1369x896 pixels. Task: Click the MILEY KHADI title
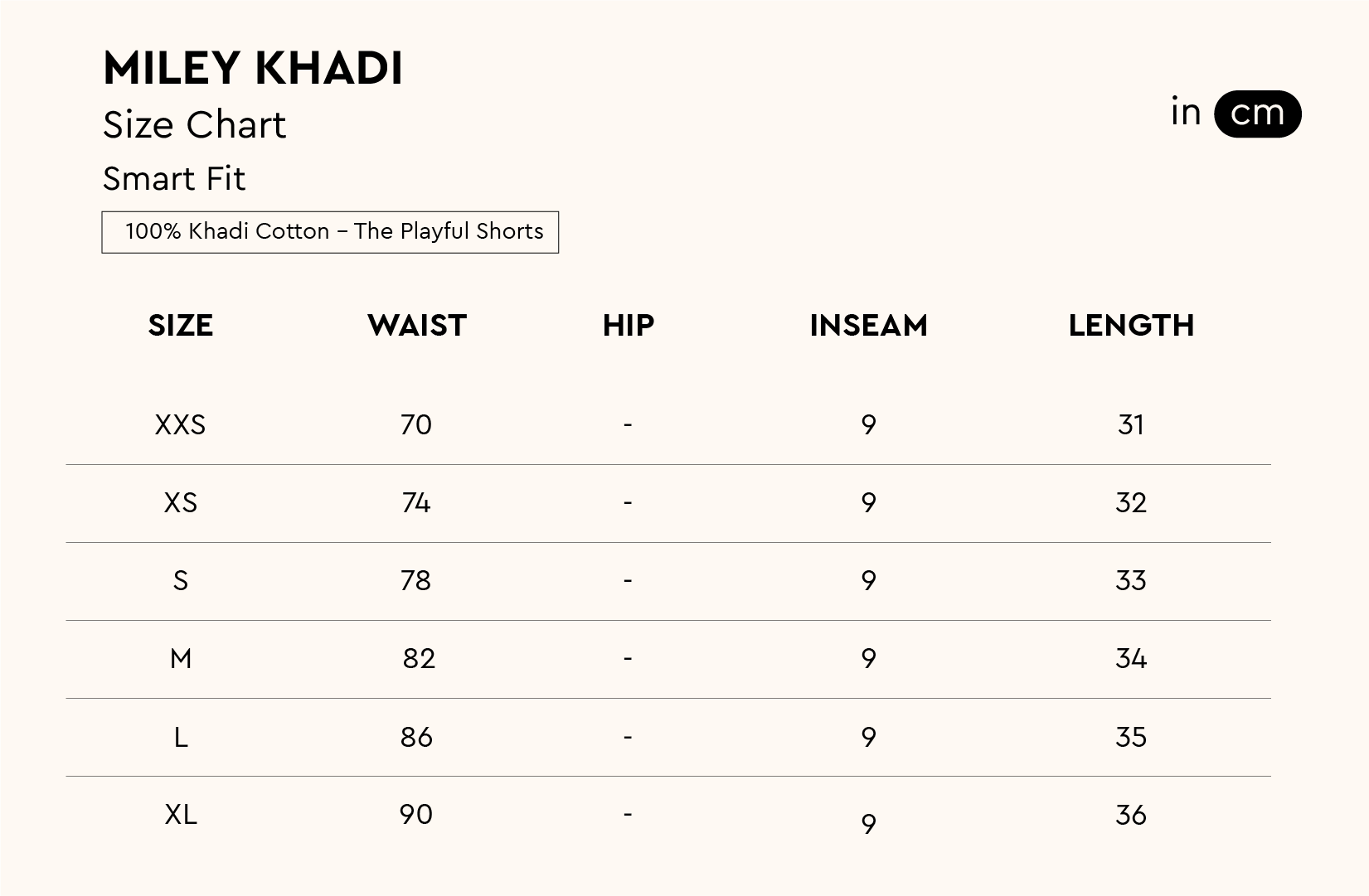253,68
